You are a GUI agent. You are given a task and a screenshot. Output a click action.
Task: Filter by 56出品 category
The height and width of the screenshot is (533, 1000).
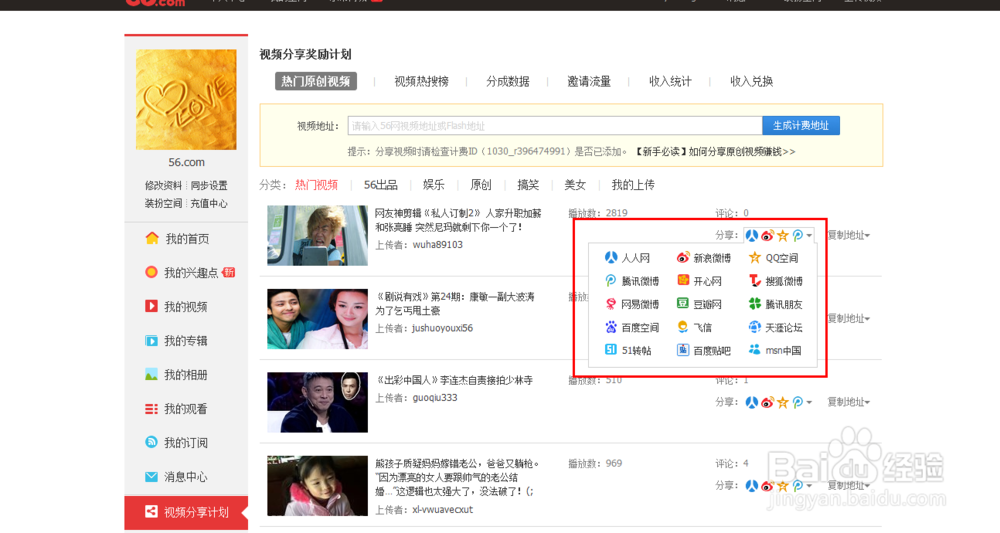[x=381, y=185]
